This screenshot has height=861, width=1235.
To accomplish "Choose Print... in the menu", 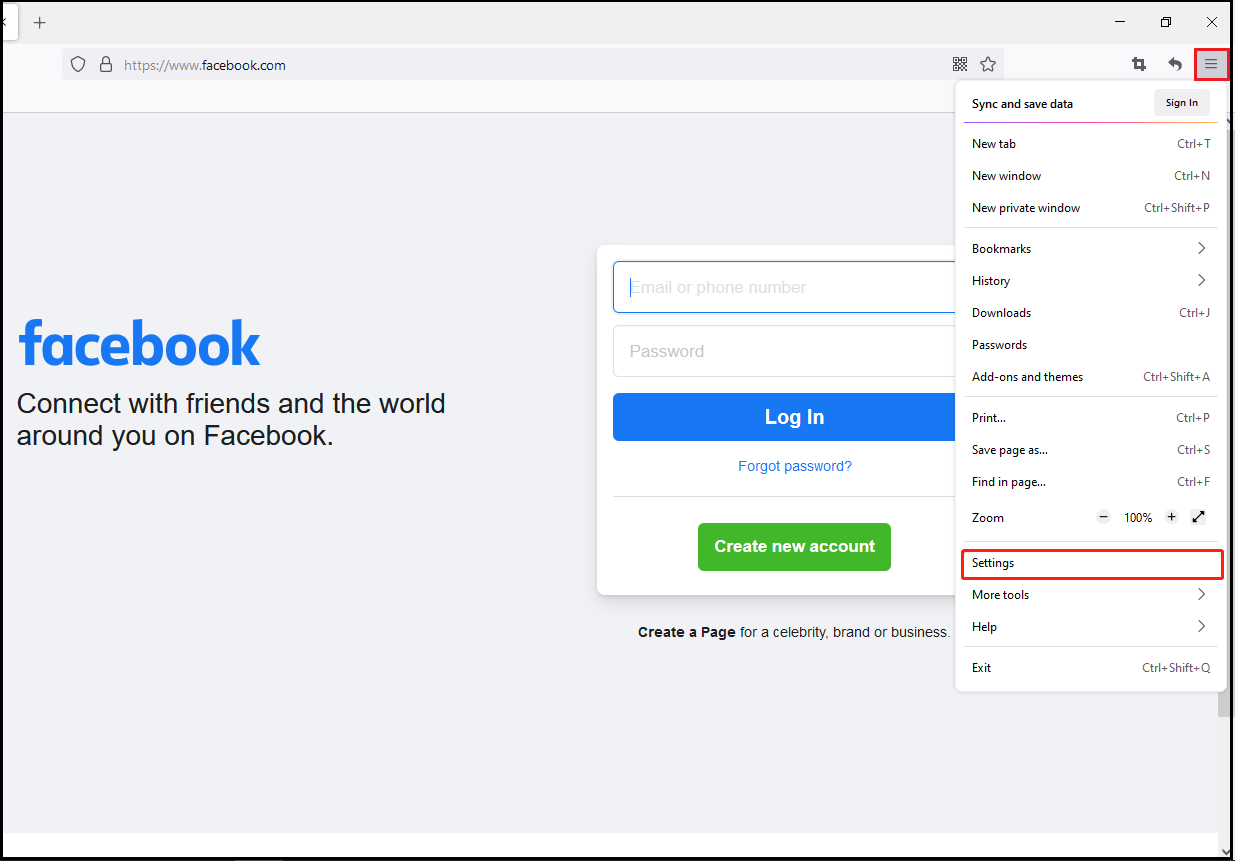I will coord(1091,418).
